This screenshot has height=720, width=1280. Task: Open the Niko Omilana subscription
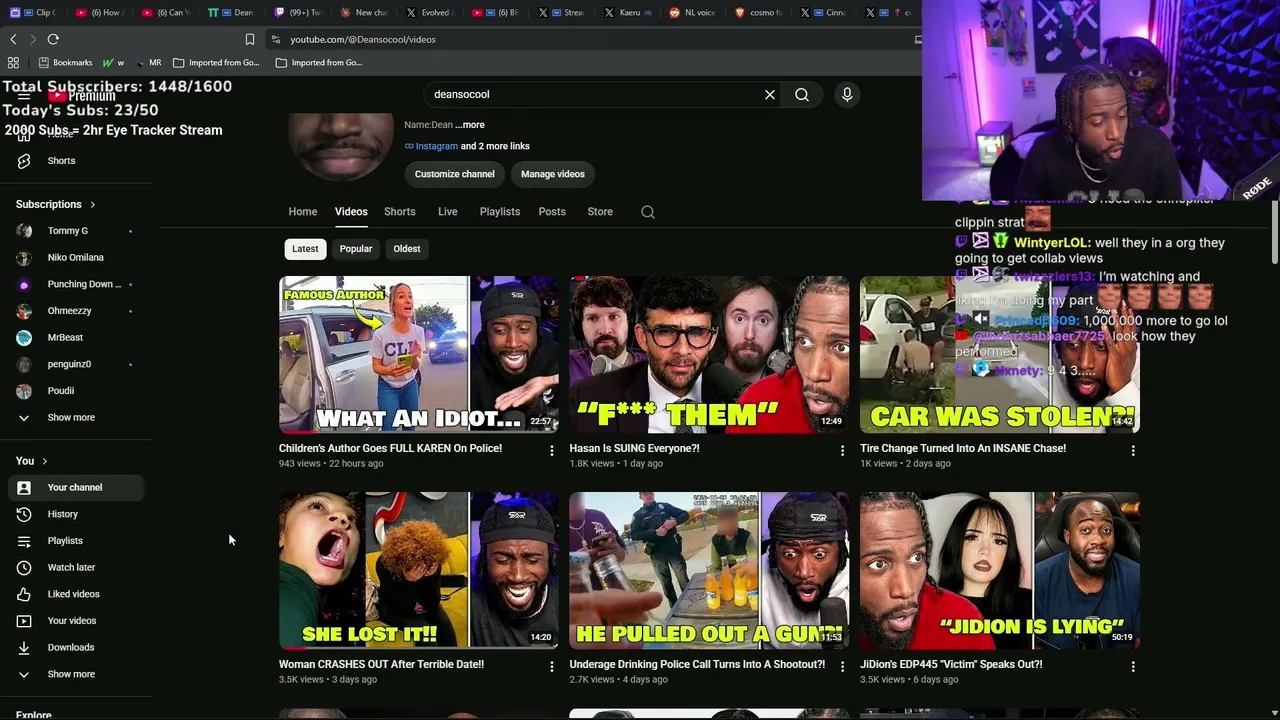pyautogui.click(x=76, y=257)
